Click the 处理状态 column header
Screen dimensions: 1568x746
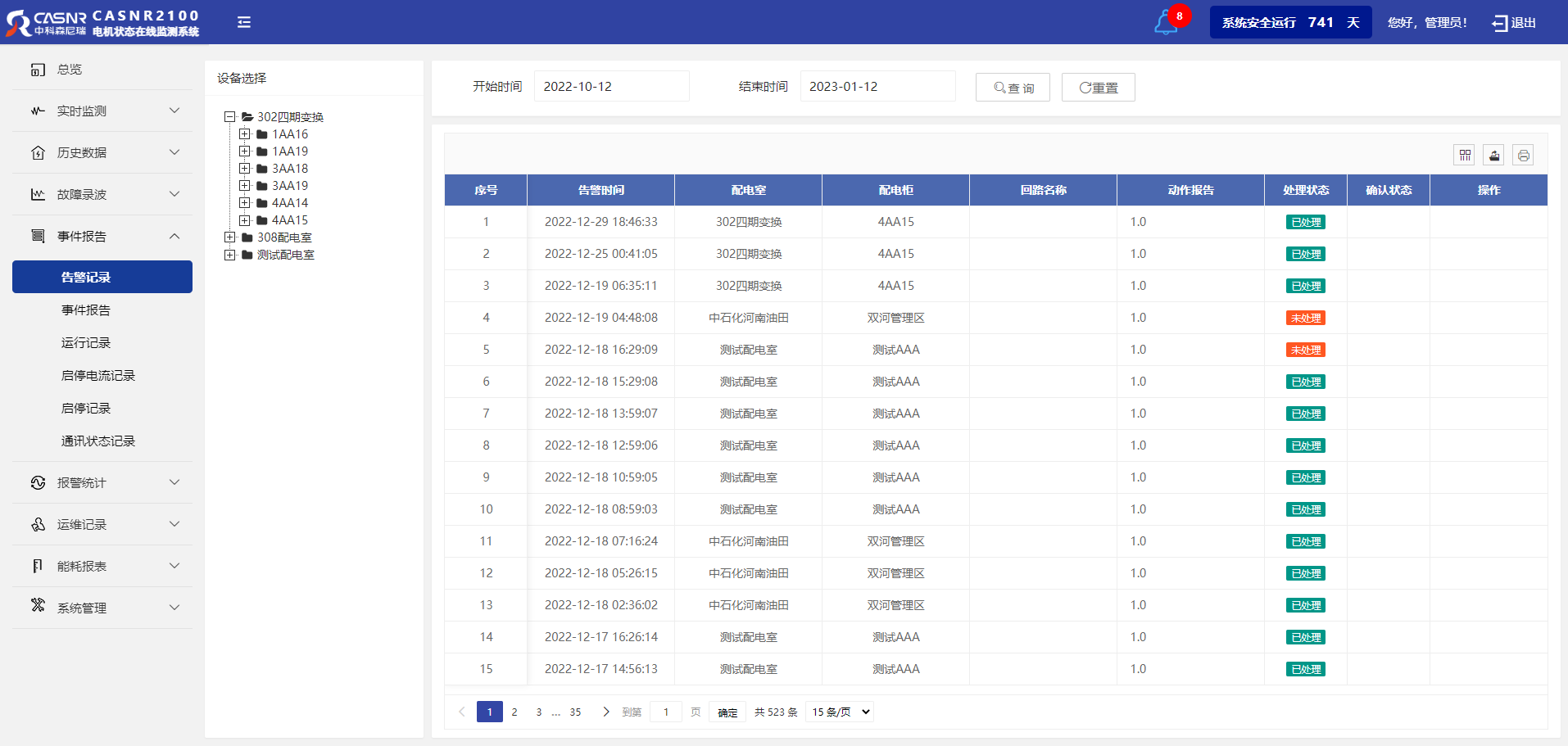1306,190
